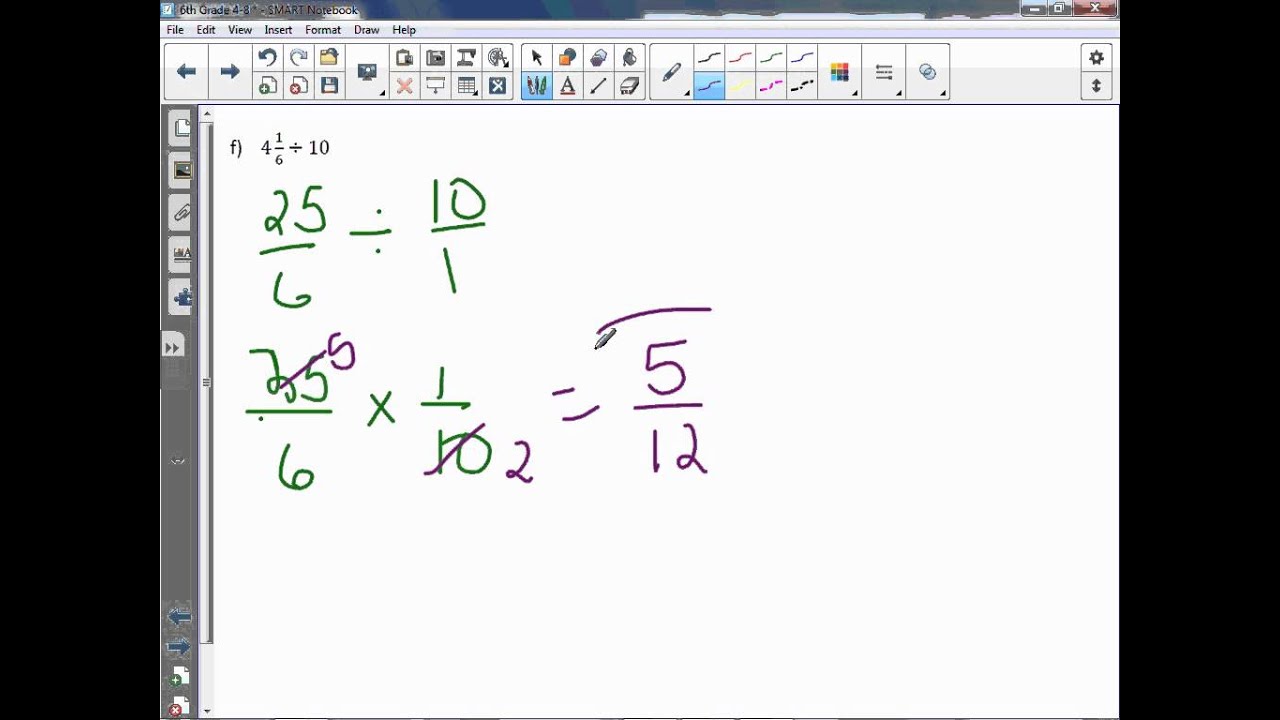This screenshot has width=1280, height=720.
Task: Save the notebook file
Action: (329, 86)
